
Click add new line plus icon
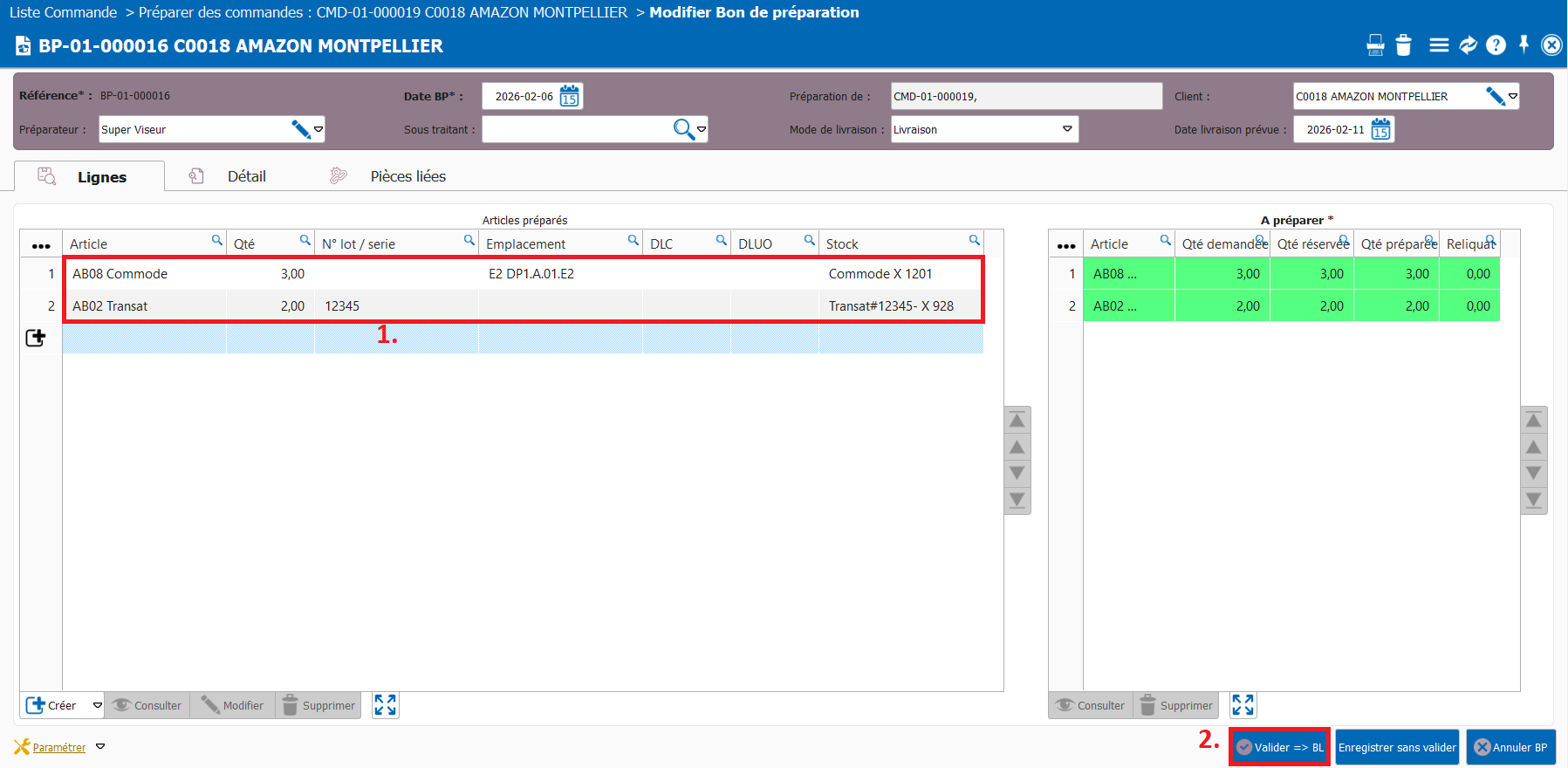[x=36, y=338]
